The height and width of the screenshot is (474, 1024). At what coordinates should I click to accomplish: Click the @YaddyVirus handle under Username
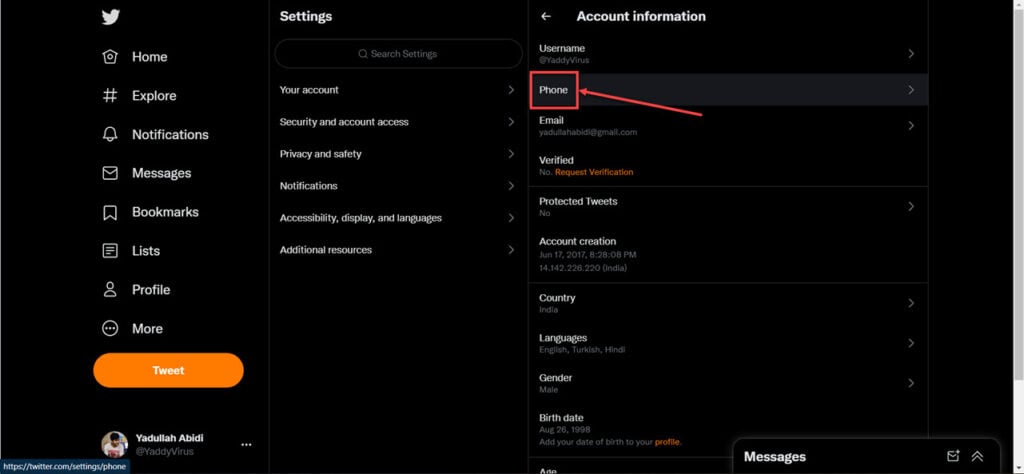coord(564,60)
